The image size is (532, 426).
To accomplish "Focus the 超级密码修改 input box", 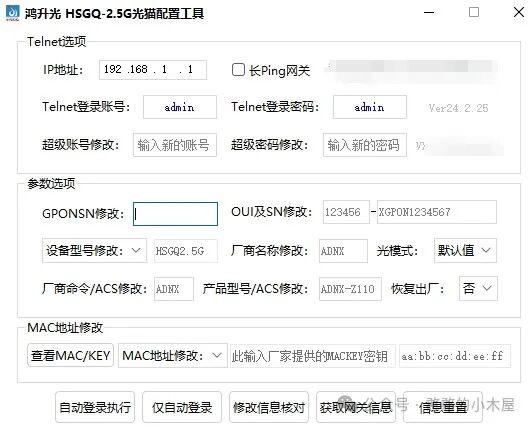I will pos(365,145).
